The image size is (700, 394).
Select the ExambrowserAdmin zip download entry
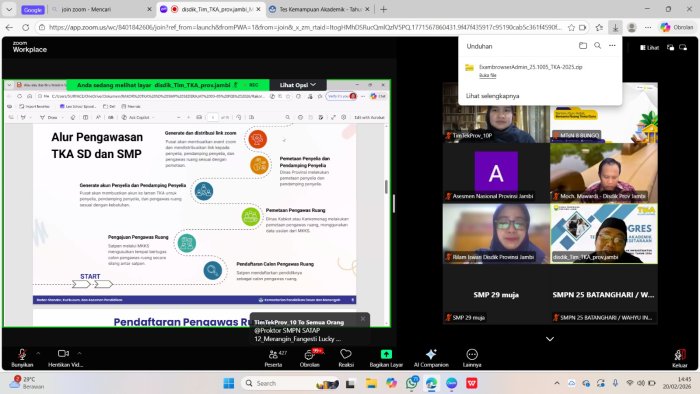pyautogui.click(x=540, y=71)
